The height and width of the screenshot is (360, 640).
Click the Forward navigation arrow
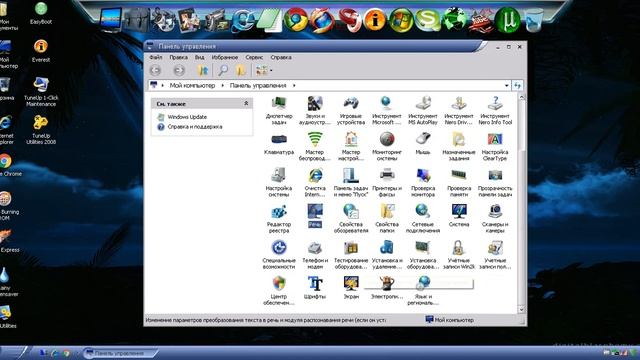[x=179, y=71]
